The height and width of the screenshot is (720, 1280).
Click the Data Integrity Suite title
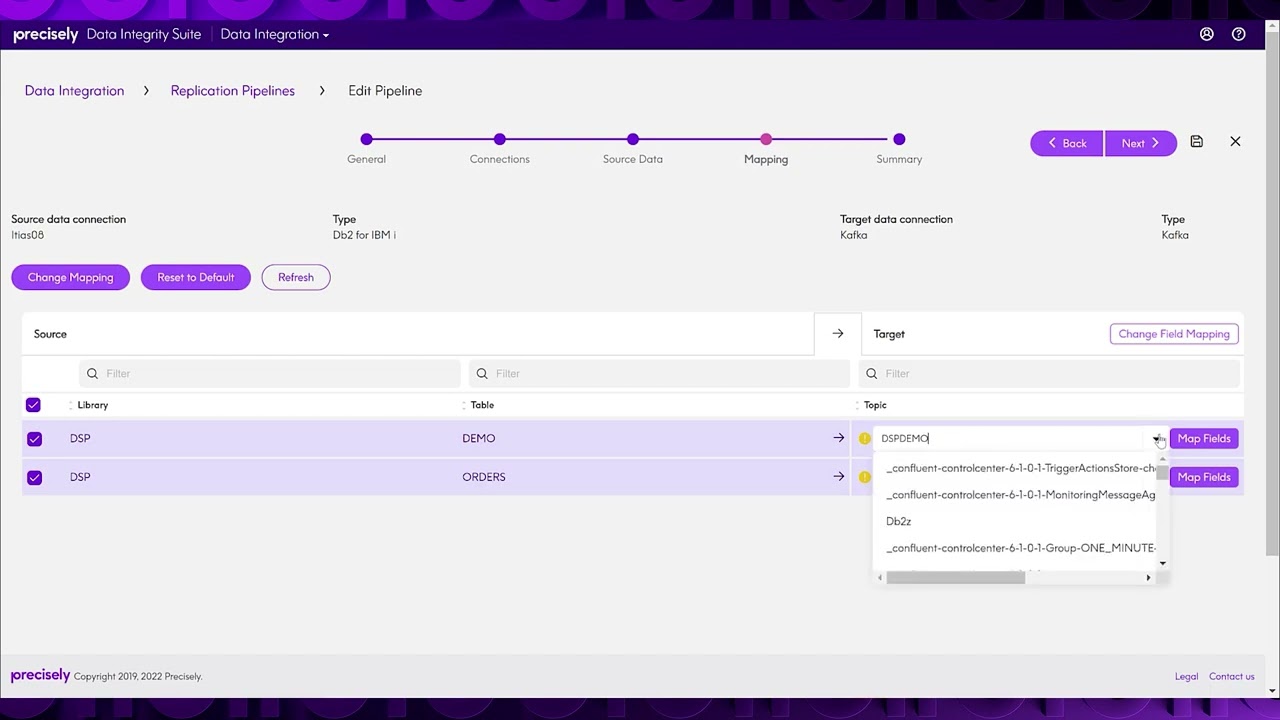144,34
